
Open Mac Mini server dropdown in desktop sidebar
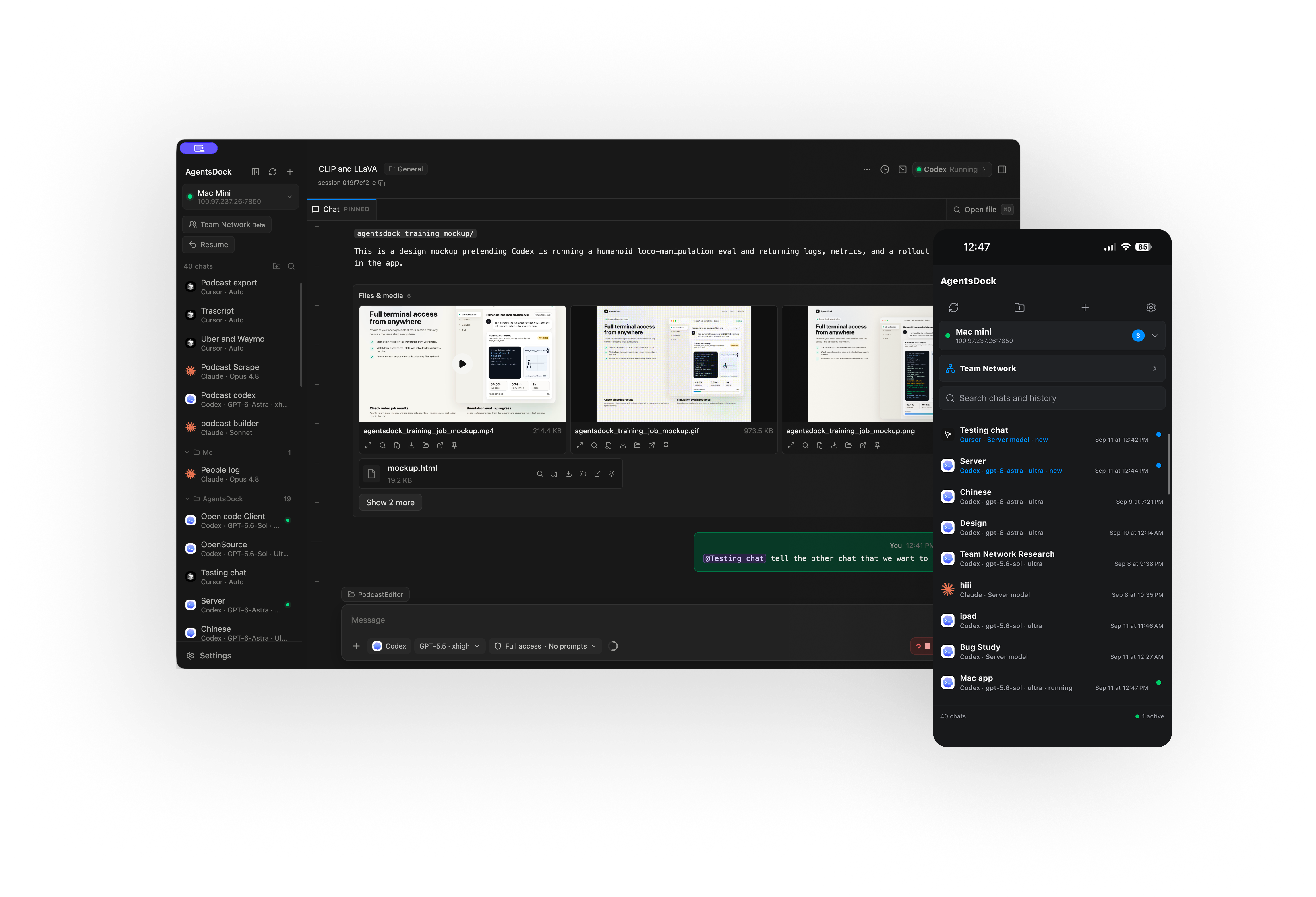[x=241, y=197]
